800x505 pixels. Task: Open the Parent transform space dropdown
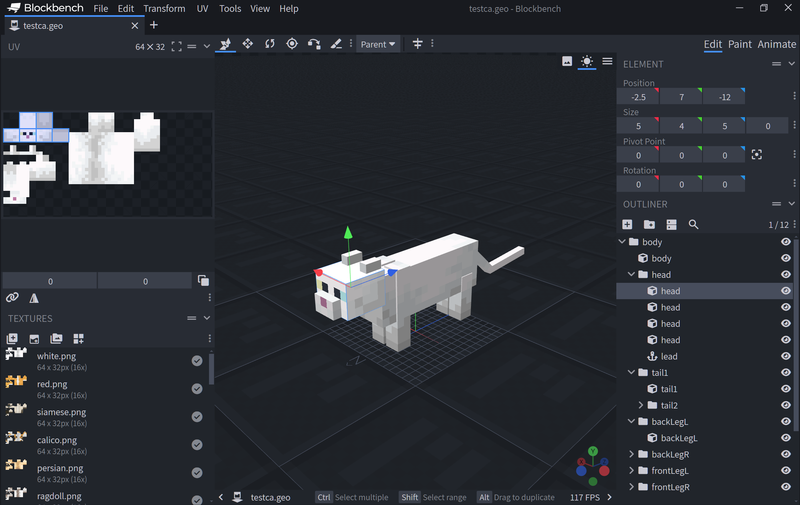pyautogui.click(x=378, y=44)
